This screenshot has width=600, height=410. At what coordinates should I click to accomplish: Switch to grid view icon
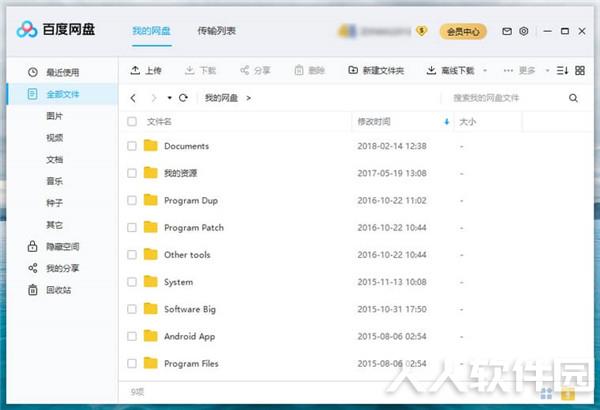click(x=580, y=70)
